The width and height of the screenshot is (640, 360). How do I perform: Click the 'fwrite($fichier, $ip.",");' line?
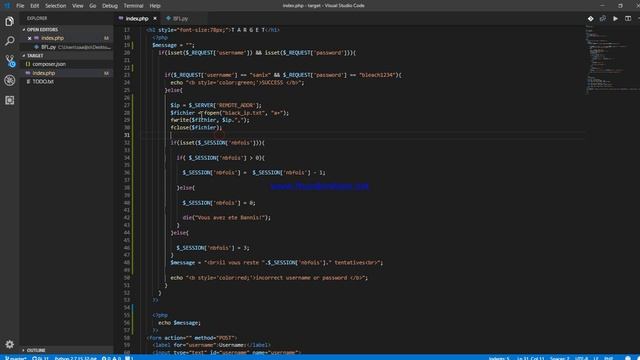210,120
